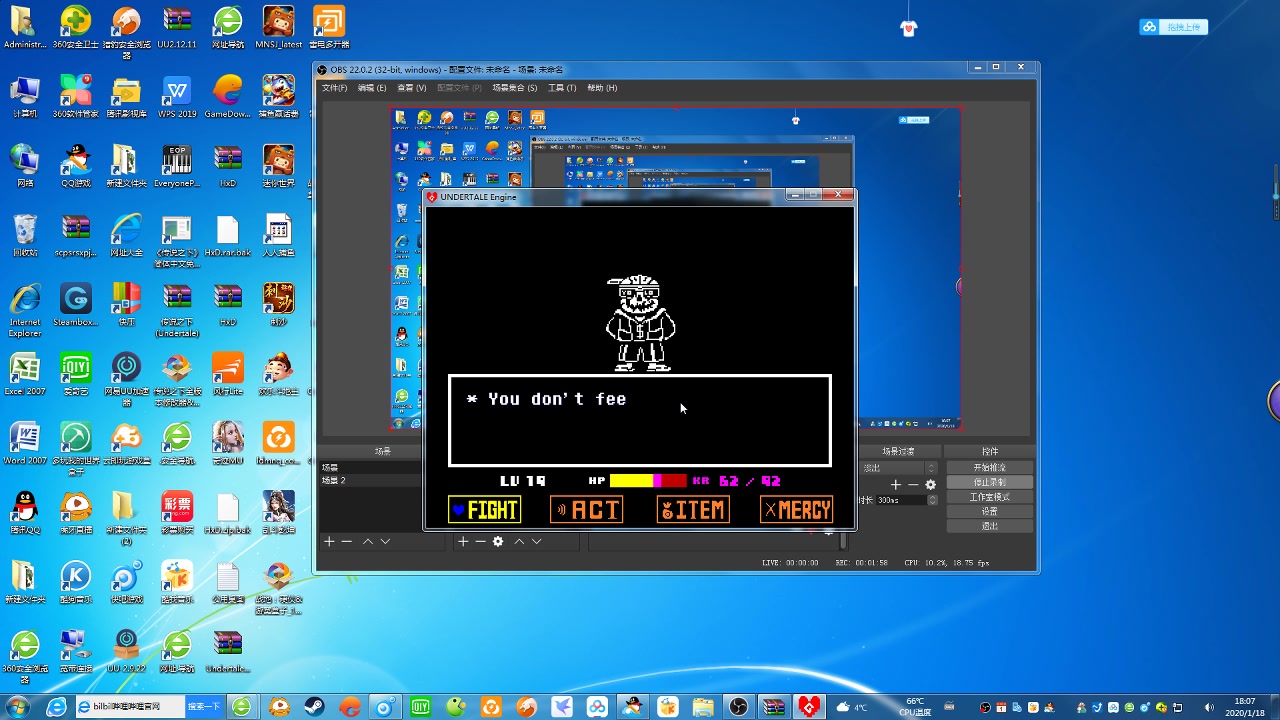Move scene up with up arrow
Screen dimensions: 1280x720
pyautogui.click(x=368, y=541)
